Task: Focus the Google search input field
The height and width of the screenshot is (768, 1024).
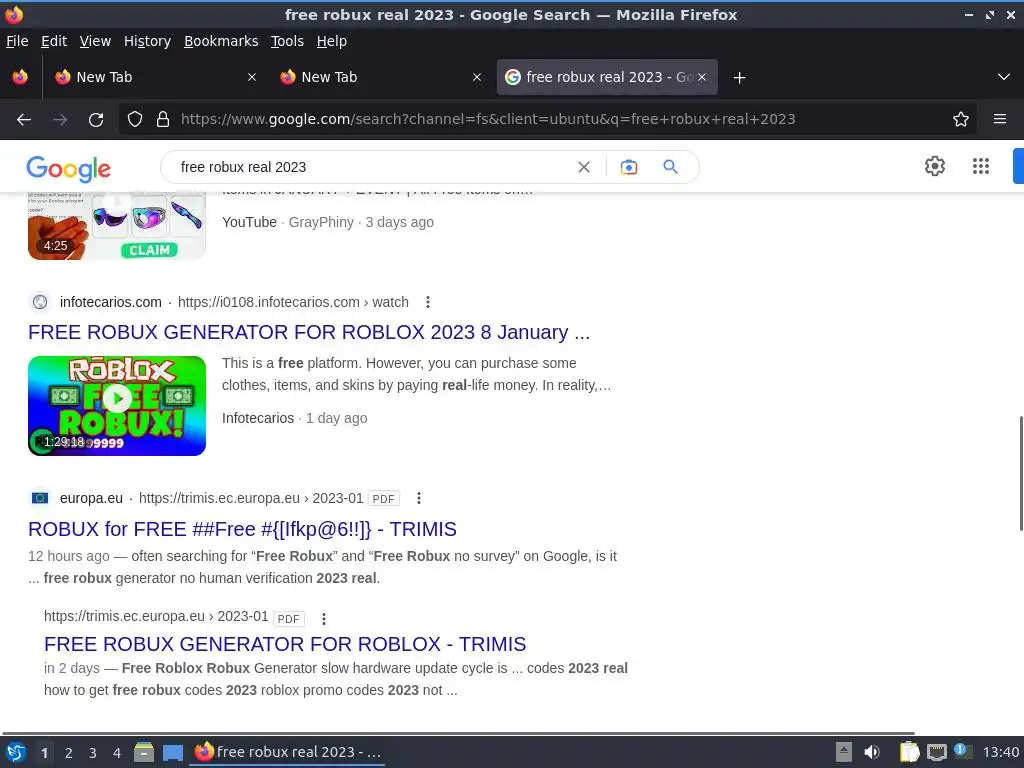Action: [372, 167]
